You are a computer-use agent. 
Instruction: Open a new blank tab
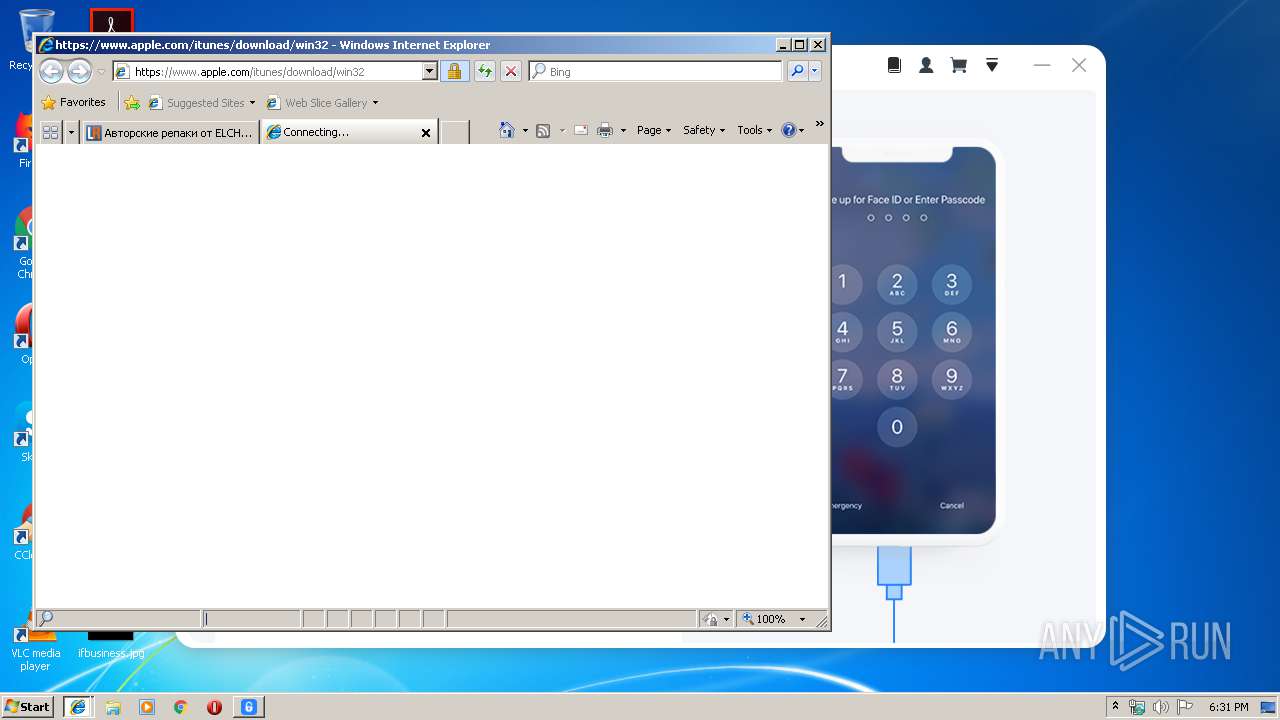click(455, 132)
